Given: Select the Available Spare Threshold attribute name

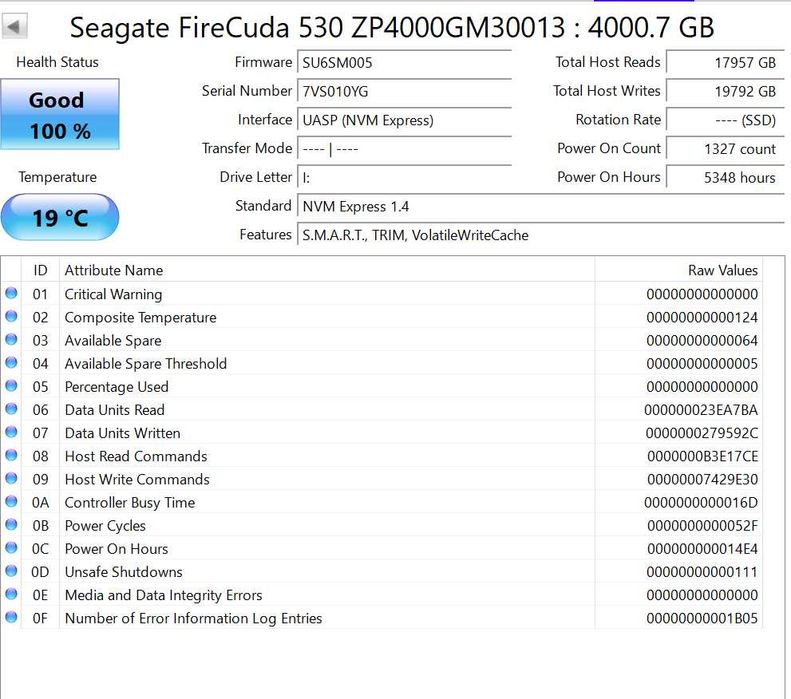Looking at the screenshot, I should tap(146, 364).
